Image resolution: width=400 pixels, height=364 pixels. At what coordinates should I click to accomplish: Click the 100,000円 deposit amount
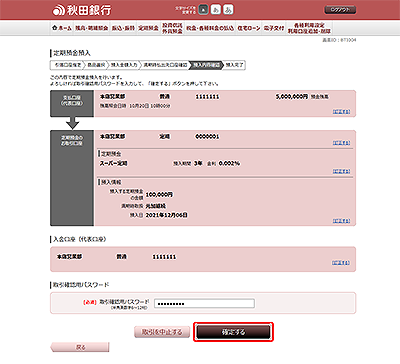159,194
